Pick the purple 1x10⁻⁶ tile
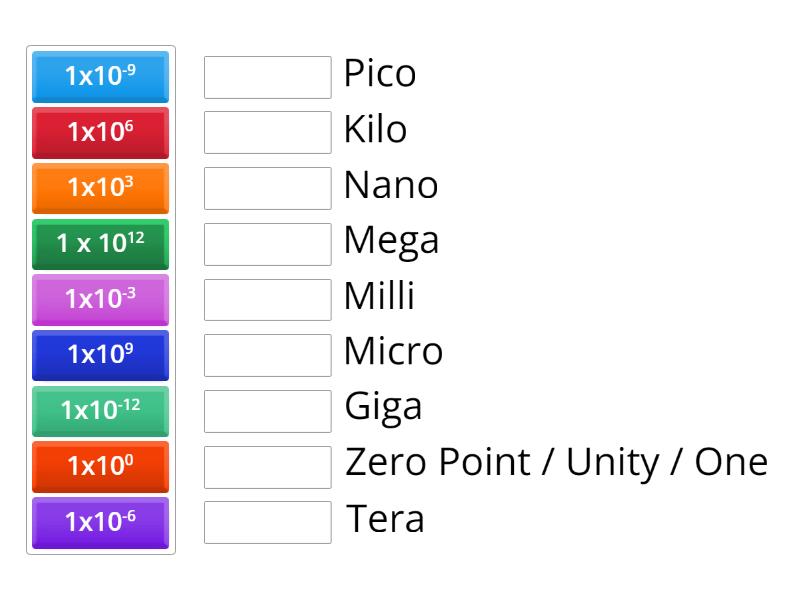800x600 pixels. coord(100,522)
